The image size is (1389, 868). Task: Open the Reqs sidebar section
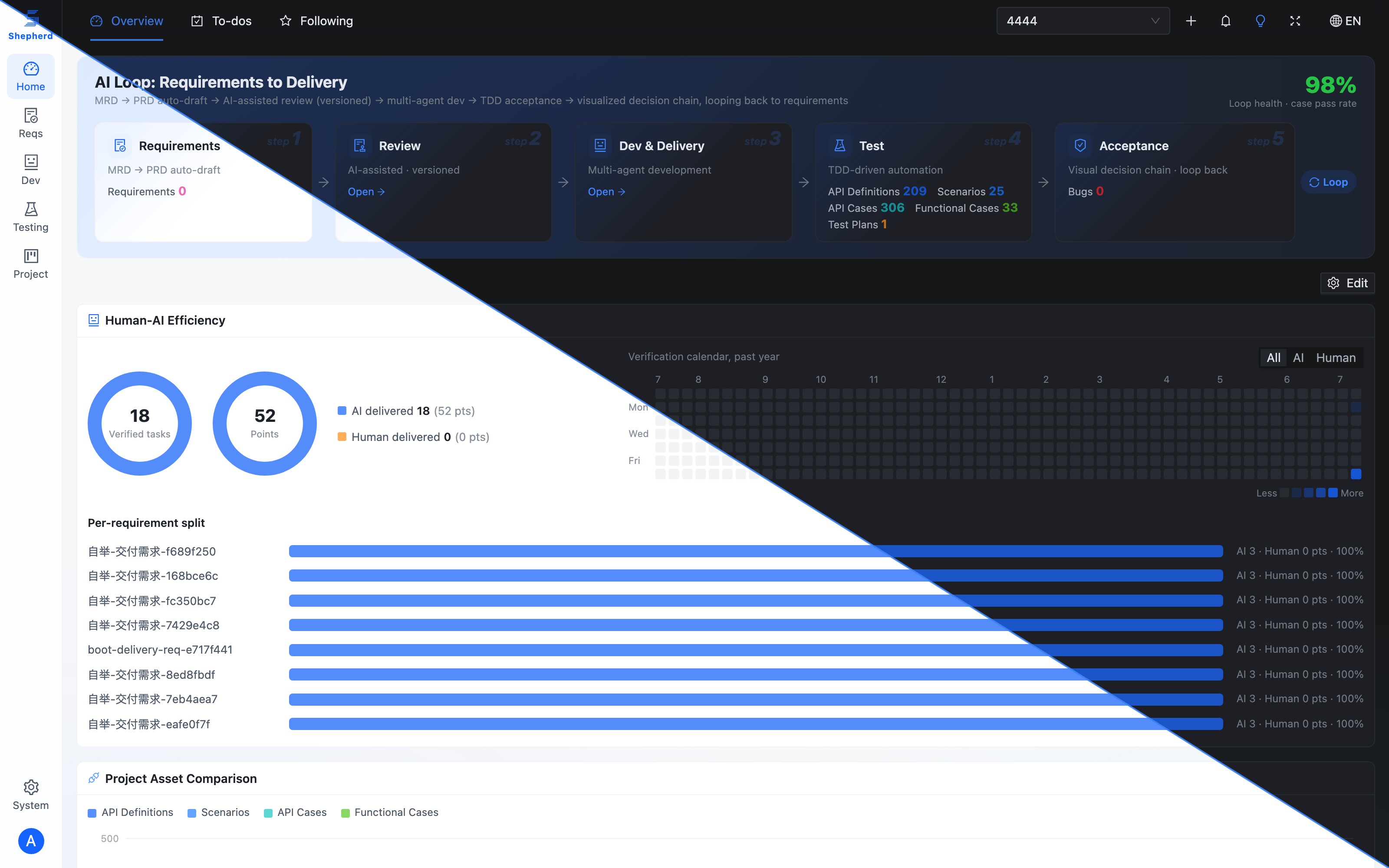click(31, 123)
